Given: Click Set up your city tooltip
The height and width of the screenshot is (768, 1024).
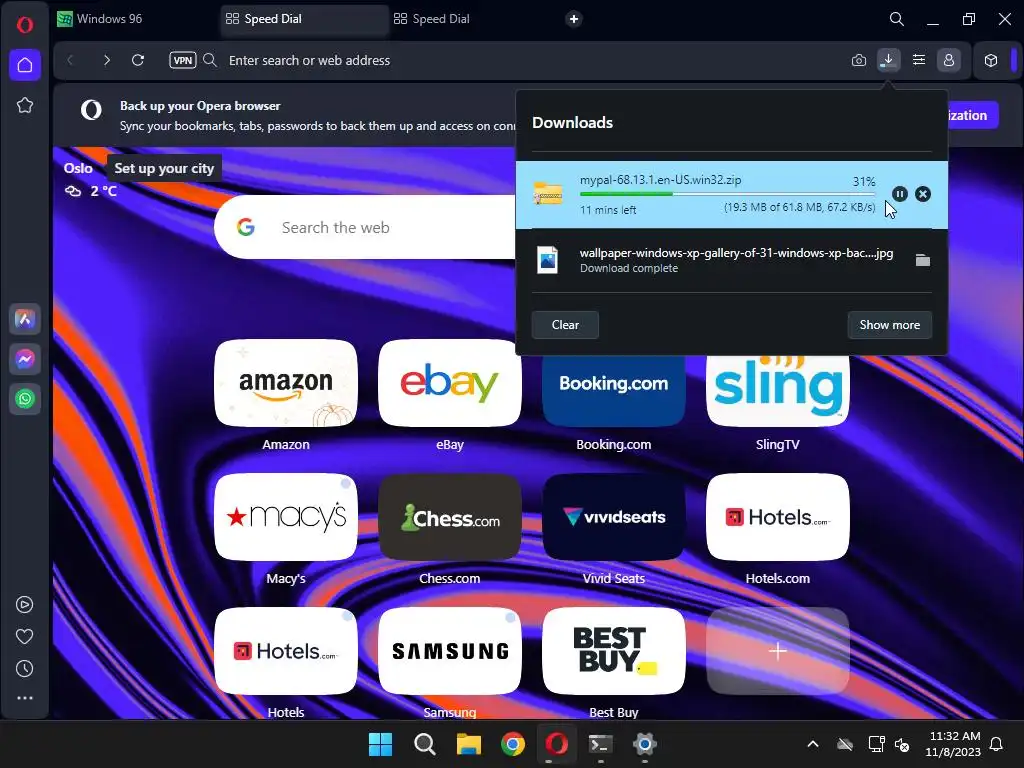Looking at the screenshot, I should tap(164, 168).
